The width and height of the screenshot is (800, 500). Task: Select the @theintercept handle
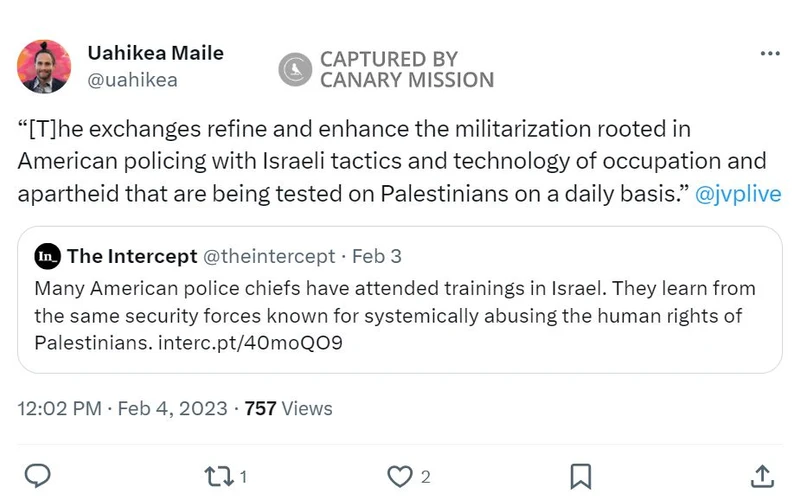coord(269,256)
